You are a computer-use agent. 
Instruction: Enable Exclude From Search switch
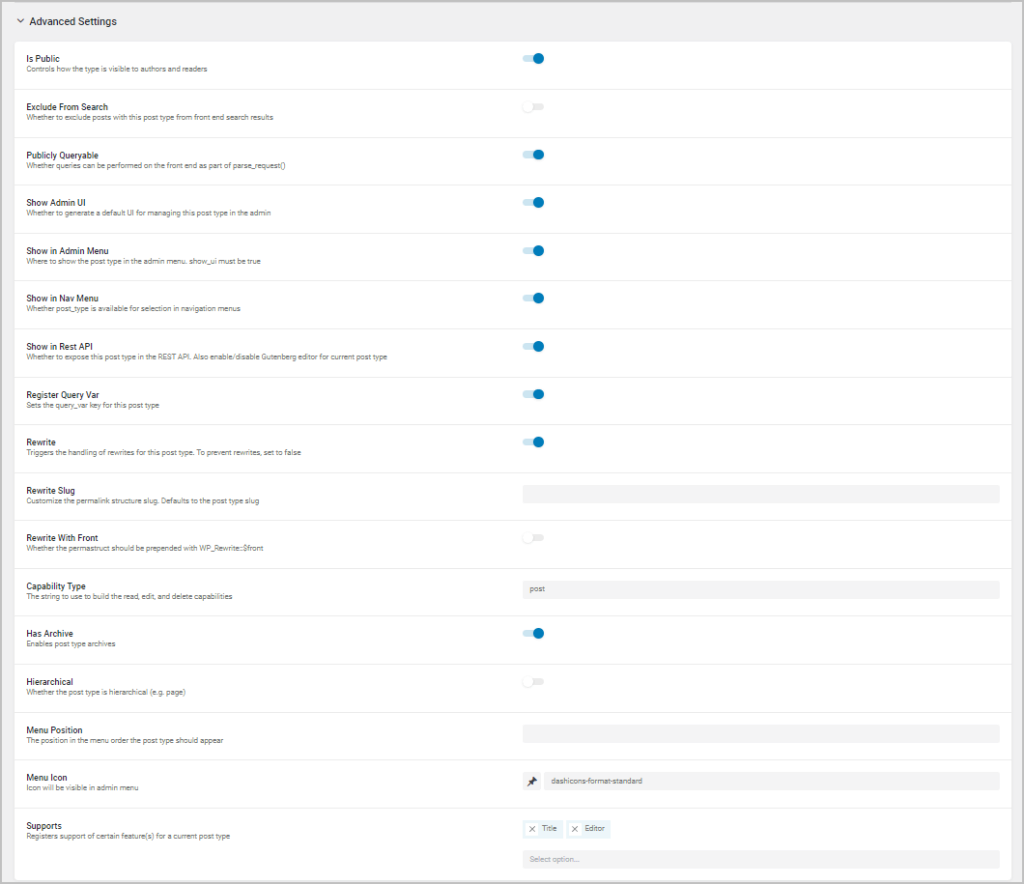tap(533, 107)
